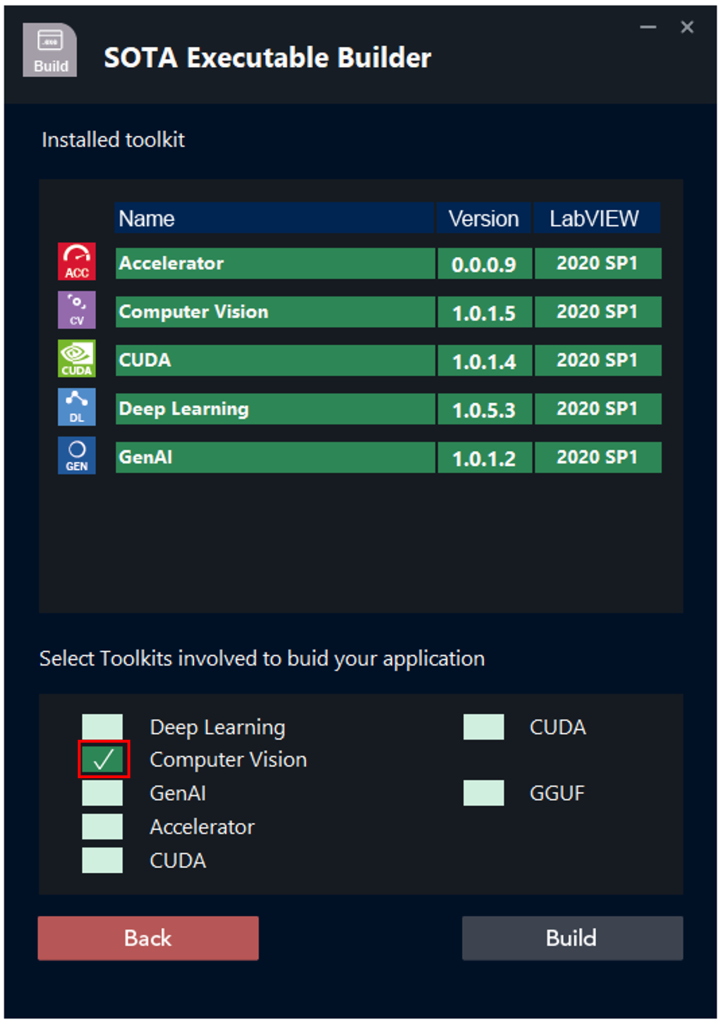Select the Computer Vision name cell

coord(276,312)
